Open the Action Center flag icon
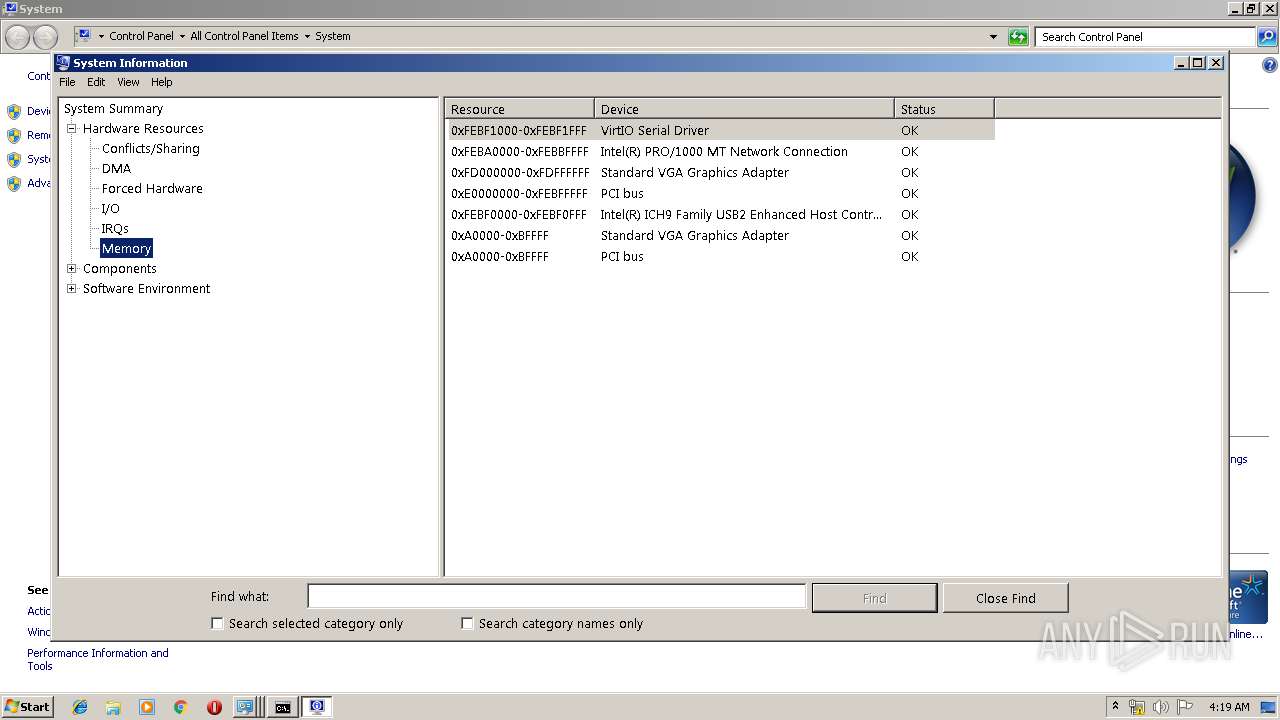 click(x=1185, y=707)
